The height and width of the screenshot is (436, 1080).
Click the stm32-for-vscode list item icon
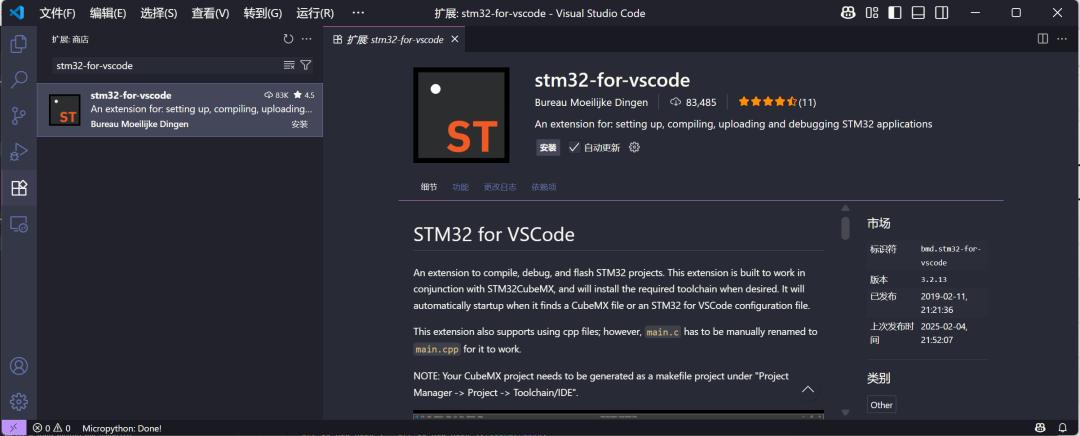(65, 110)
